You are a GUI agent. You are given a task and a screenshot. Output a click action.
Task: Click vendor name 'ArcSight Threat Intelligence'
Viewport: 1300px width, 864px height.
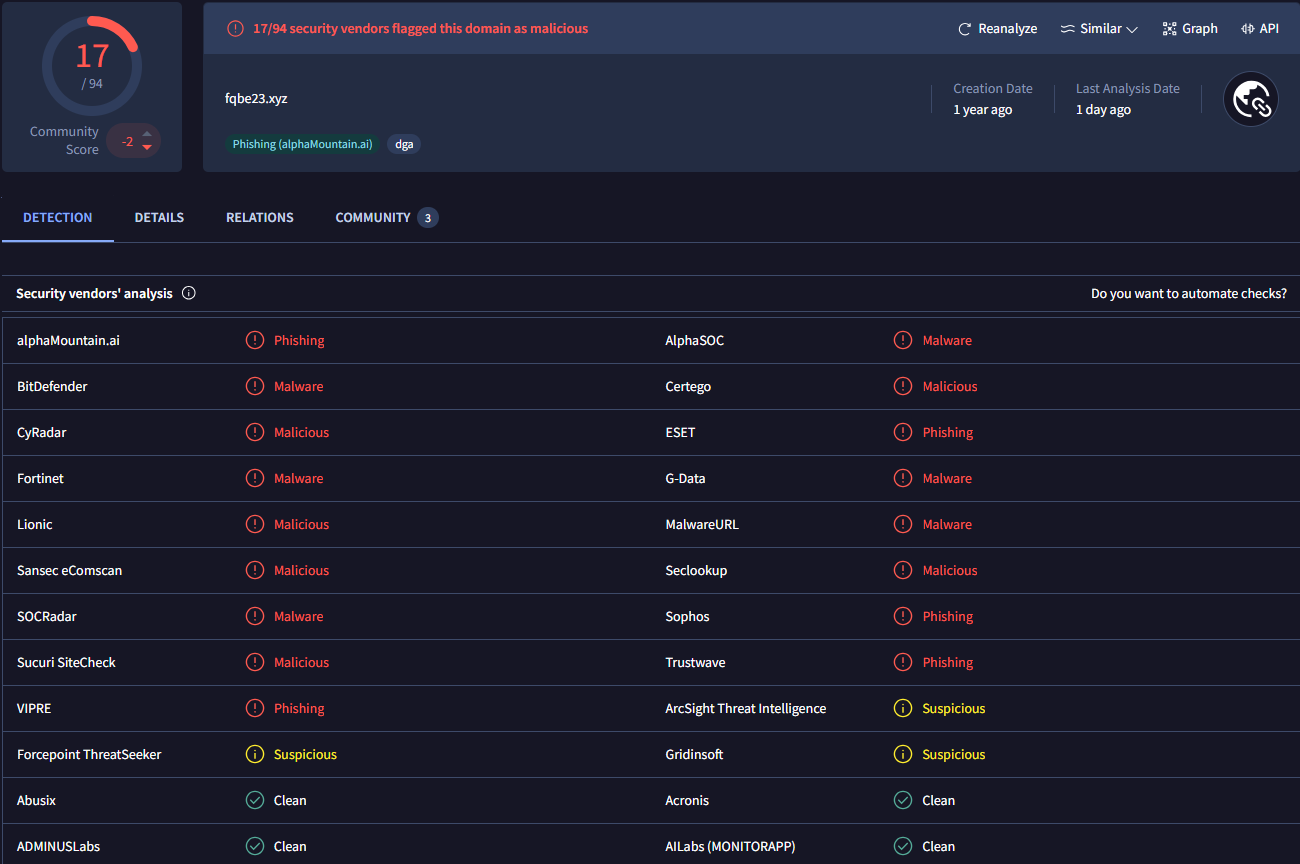pyautogui.click(x=746, y=708)
